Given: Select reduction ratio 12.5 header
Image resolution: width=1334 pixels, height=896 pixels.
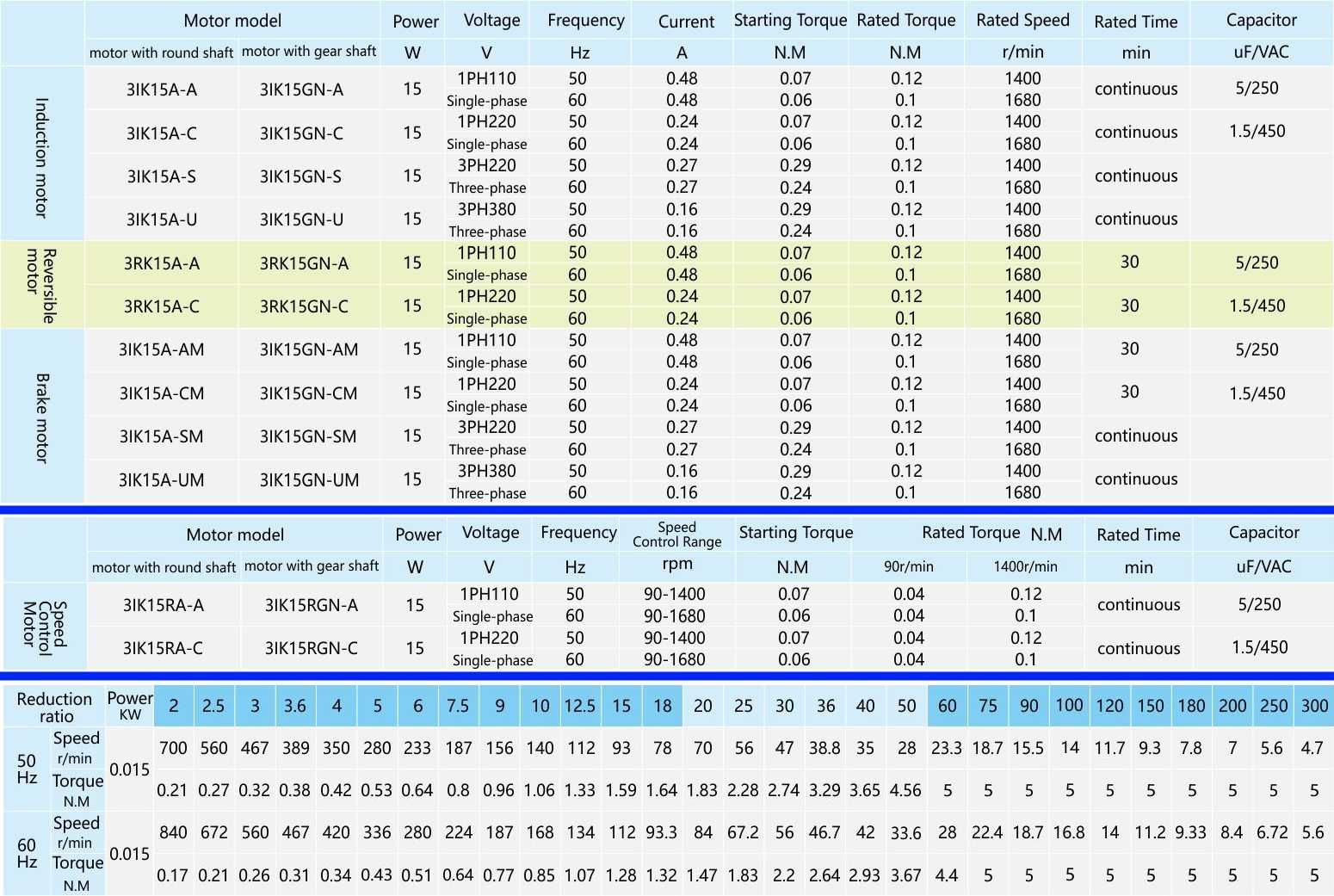Looking at the screenshot, I should (x=580, y=706).
